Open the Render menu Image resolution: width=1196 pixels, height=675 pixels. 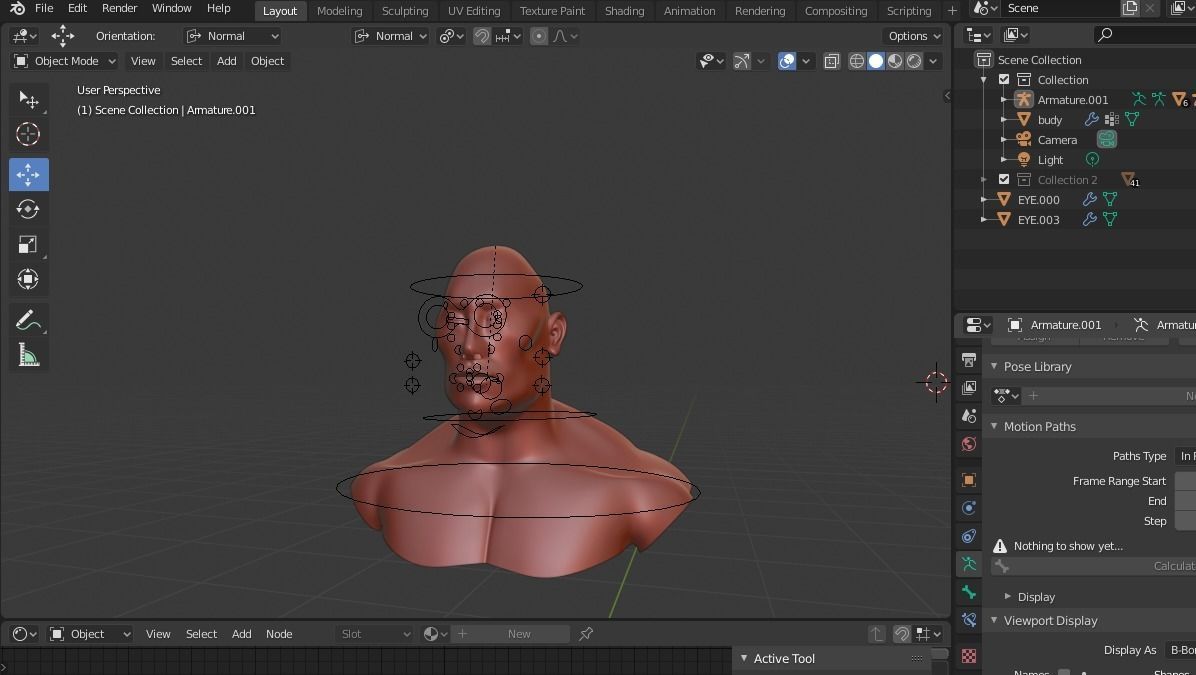[120, 8]
